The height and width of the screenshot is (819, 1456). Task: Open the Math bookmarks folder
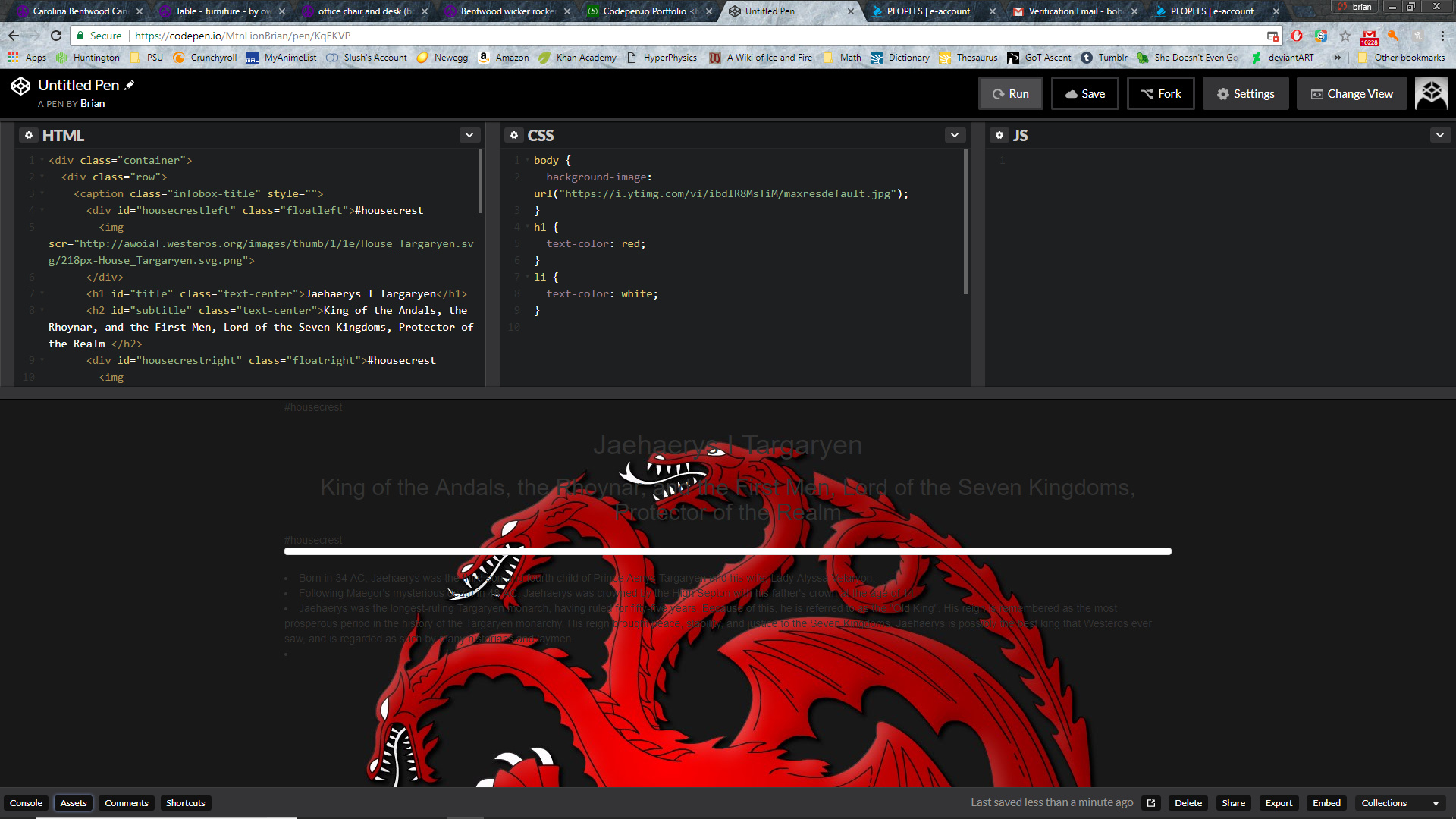[842, 58]
